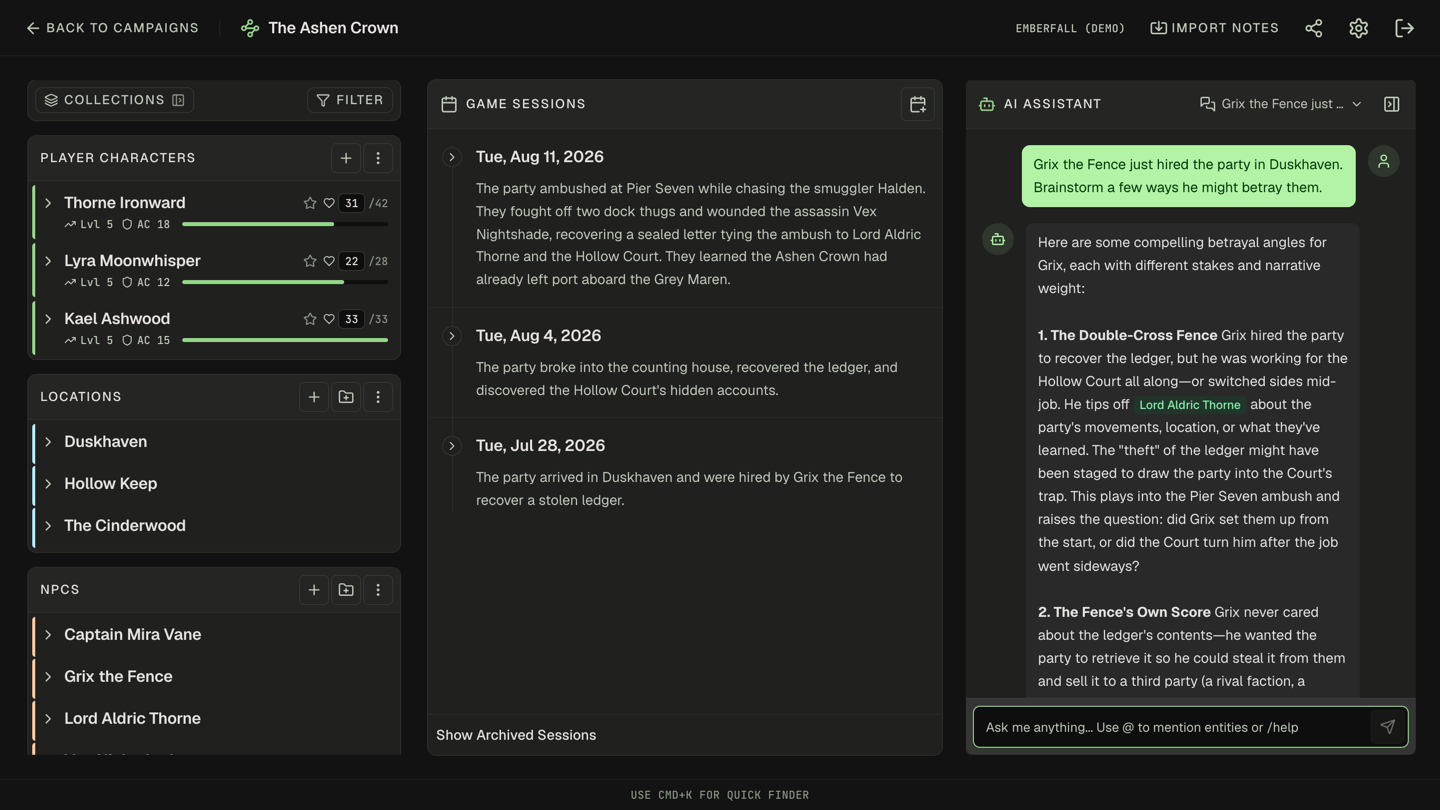Click Lyra Moonwhisper's HP progress bar

[x=285, y=283]
